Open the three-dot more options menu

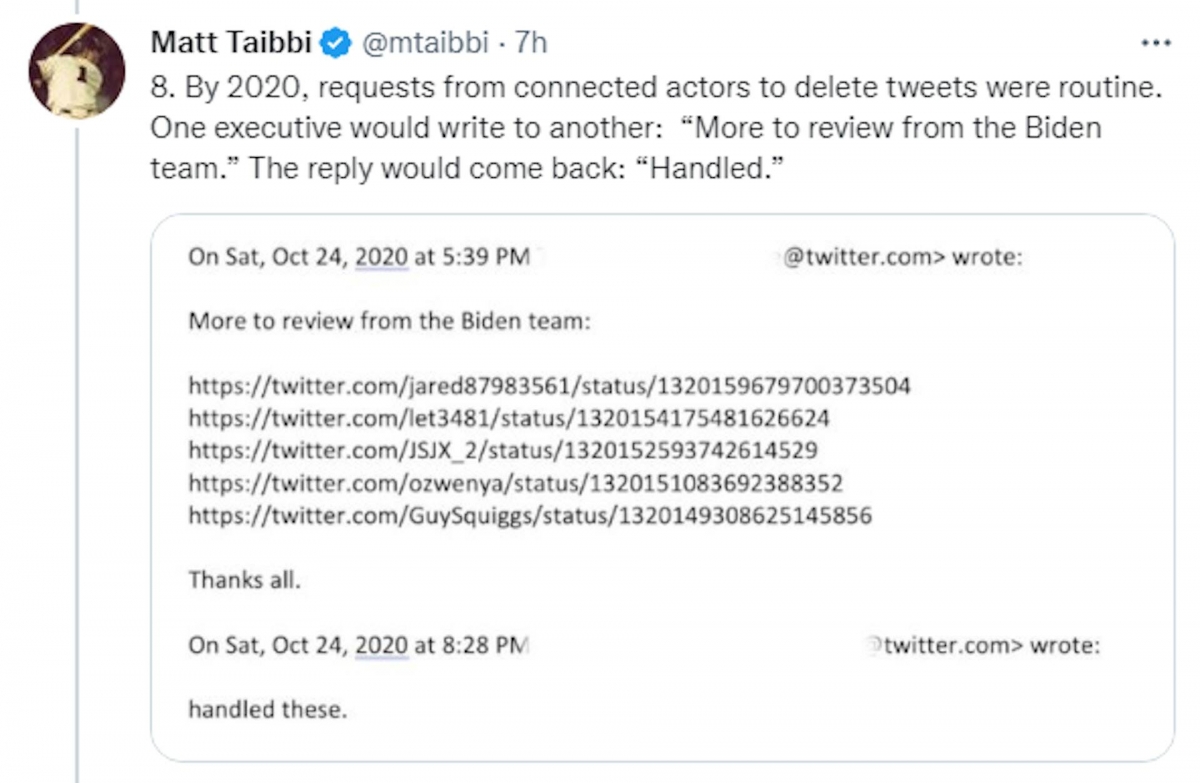click(1155, 43)
